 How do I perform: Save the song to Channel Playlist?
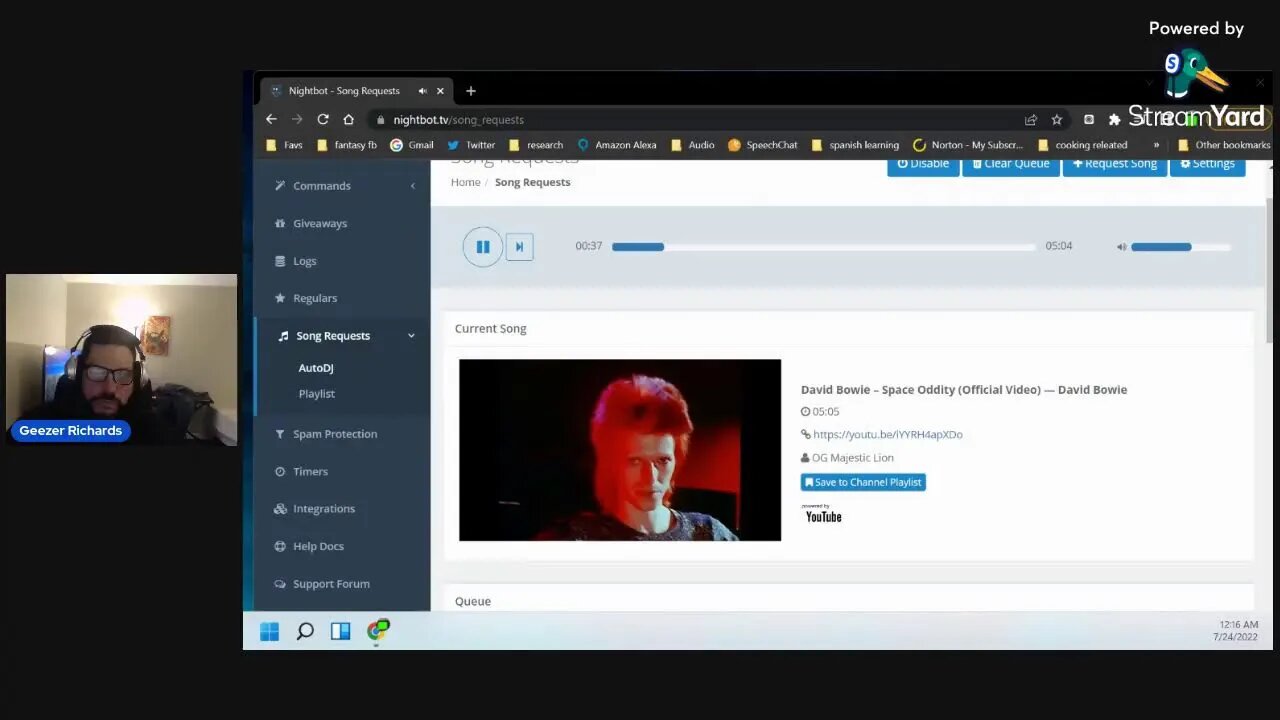click(863, 482)
